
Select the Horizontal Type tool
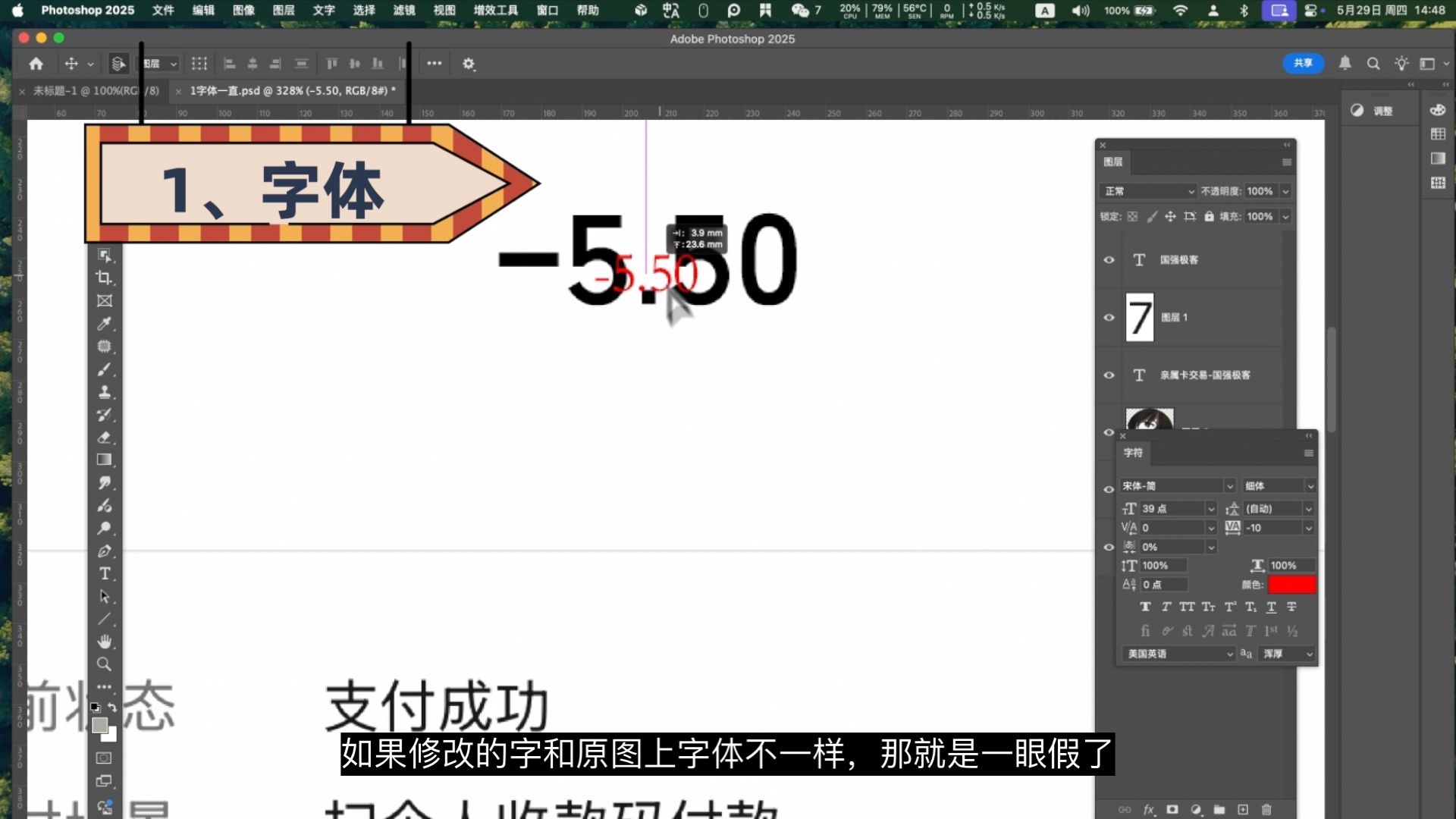pyautogui.click(x=104, y=574)
